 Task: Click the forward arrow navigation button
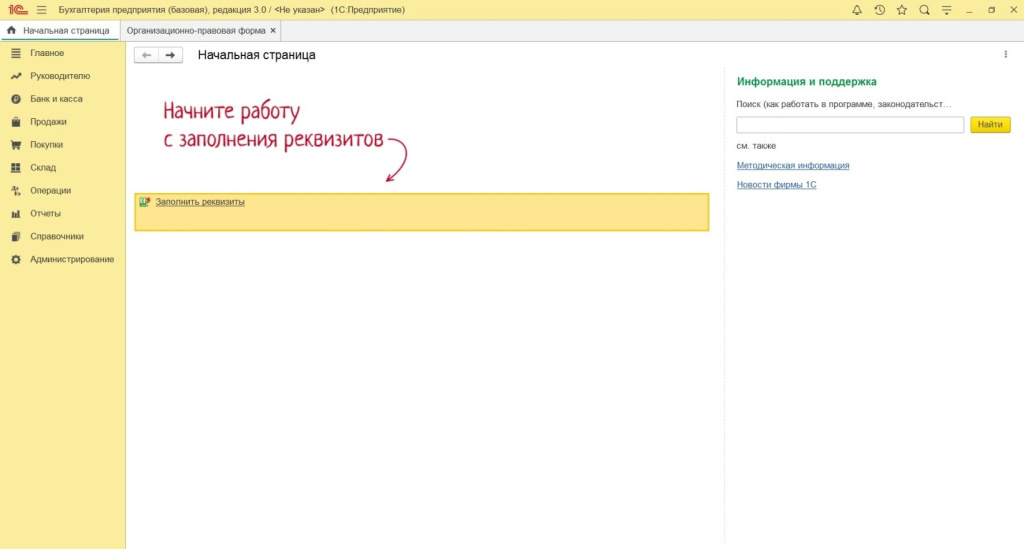[x=170, y=55]
